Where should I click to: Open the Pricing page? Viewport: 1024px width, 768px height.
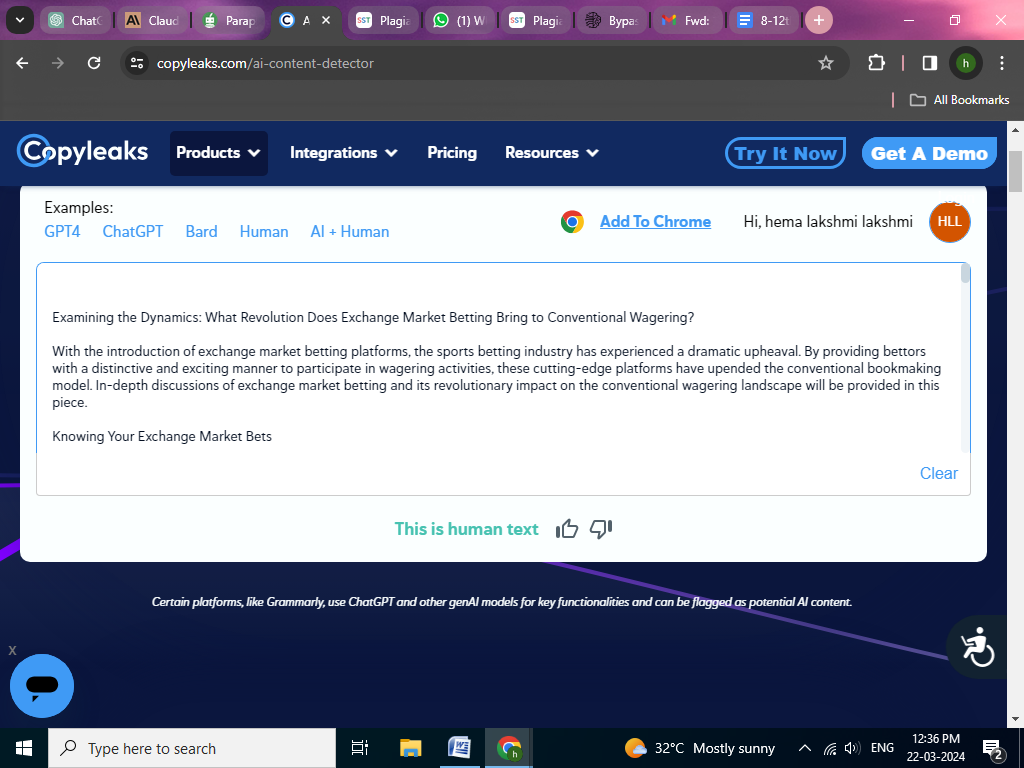coord(452,153)
